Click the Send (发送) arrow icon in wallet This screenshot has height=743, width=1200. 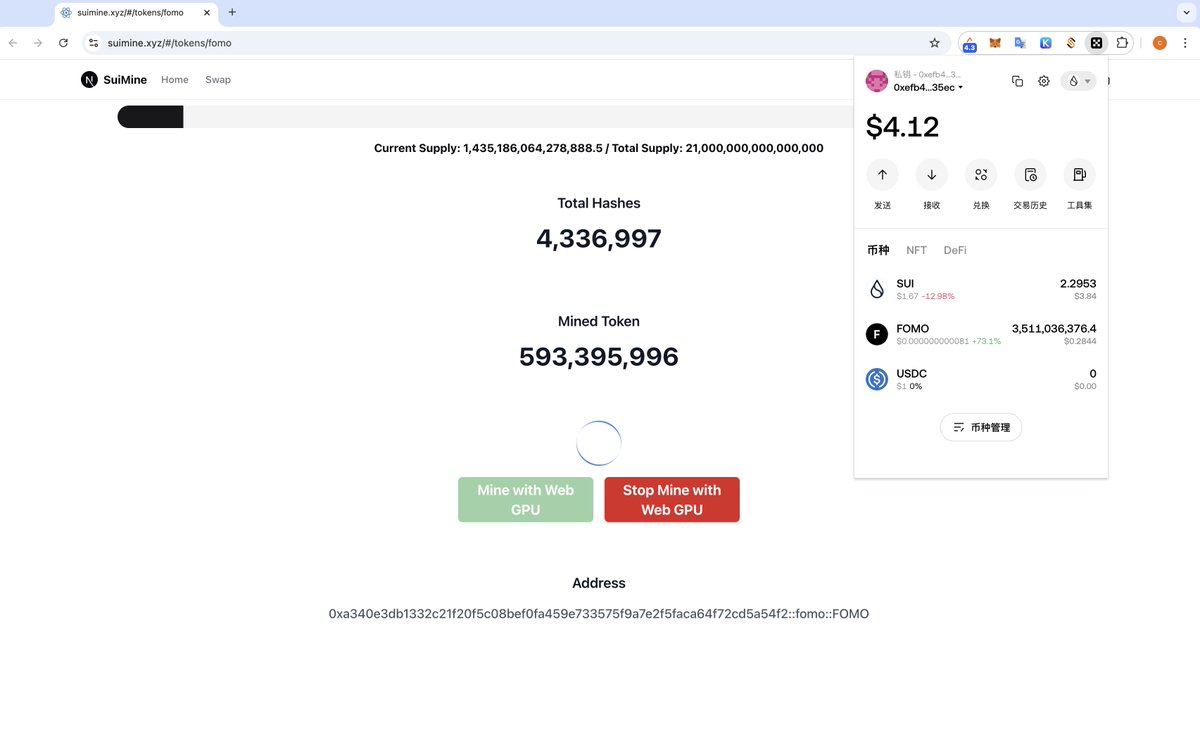[882, 175]
